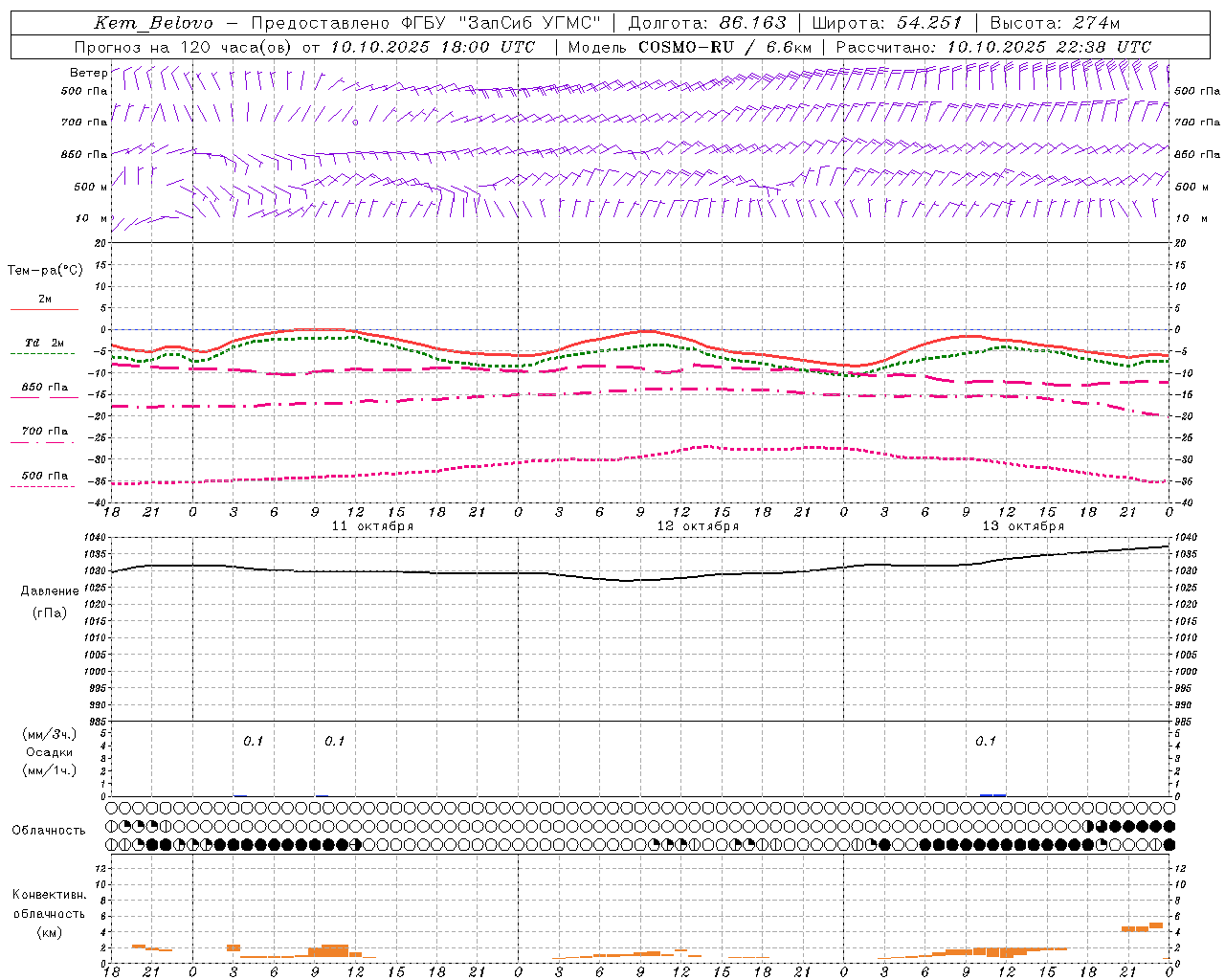1225x980 pixels.
Task: Click the forecast start time 10.10.2025 18:00 UTC
Action: (432, 47)
